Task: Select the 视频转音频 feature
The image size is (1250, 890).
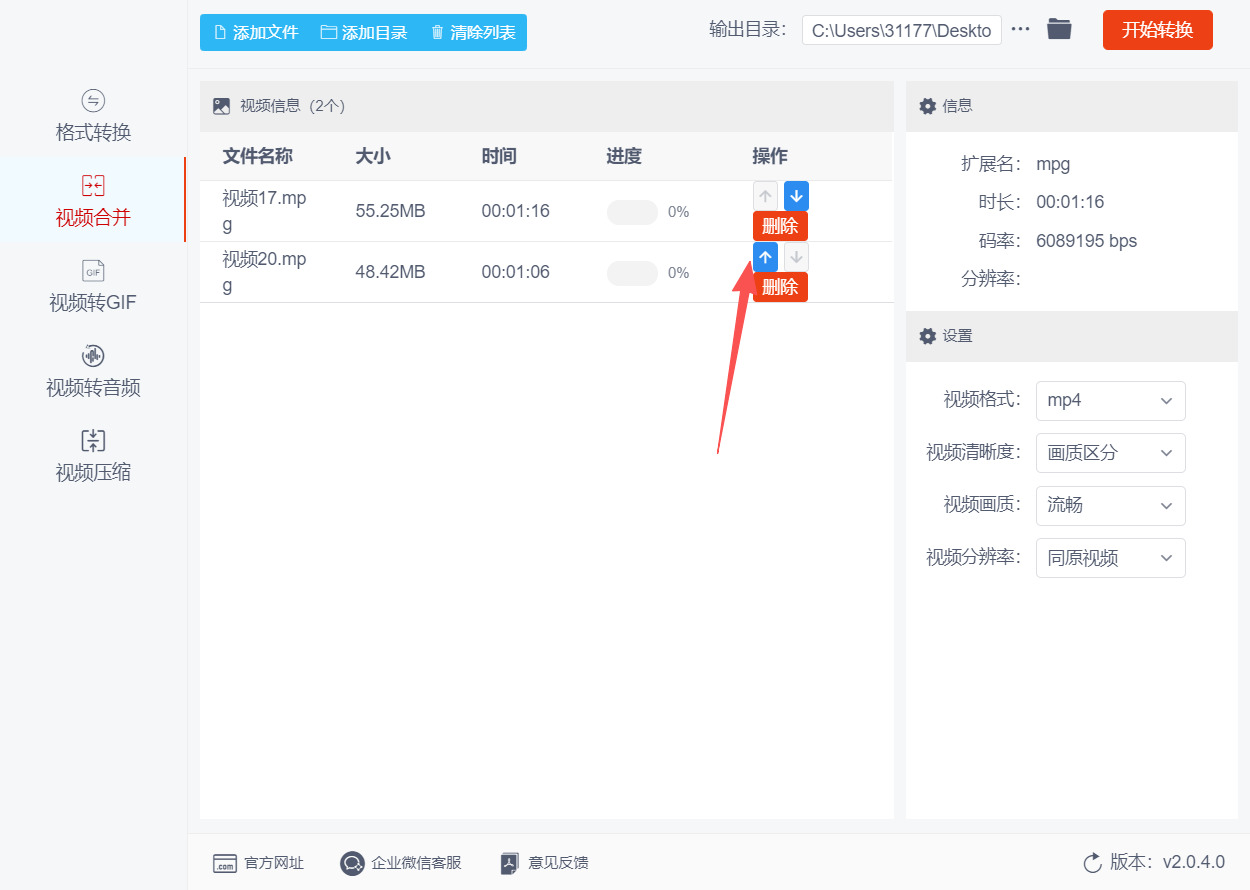Action: tap(93, 371)
